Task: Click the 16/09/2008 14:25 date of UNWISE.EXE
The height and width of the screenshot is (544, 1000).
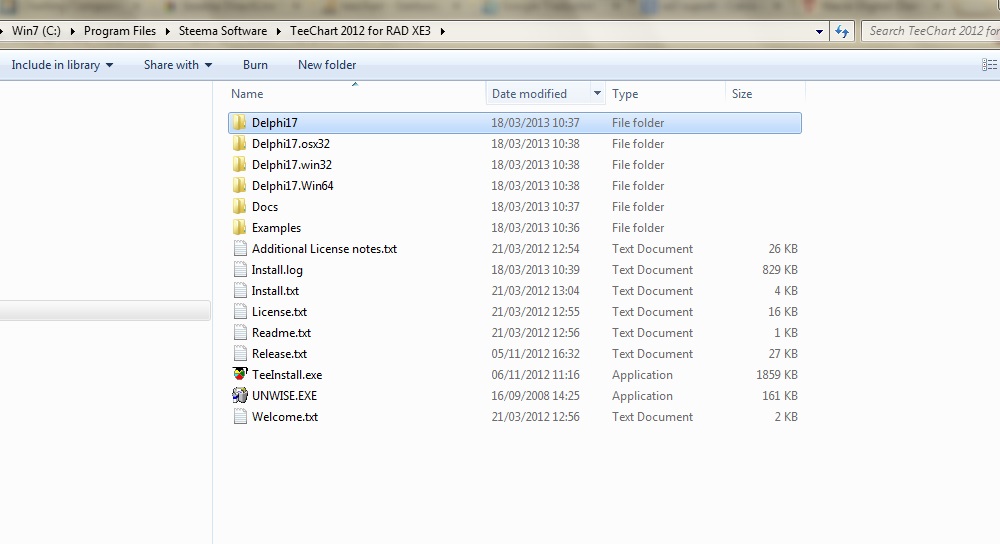Action: pyautogui.click(x=536, y=396)
